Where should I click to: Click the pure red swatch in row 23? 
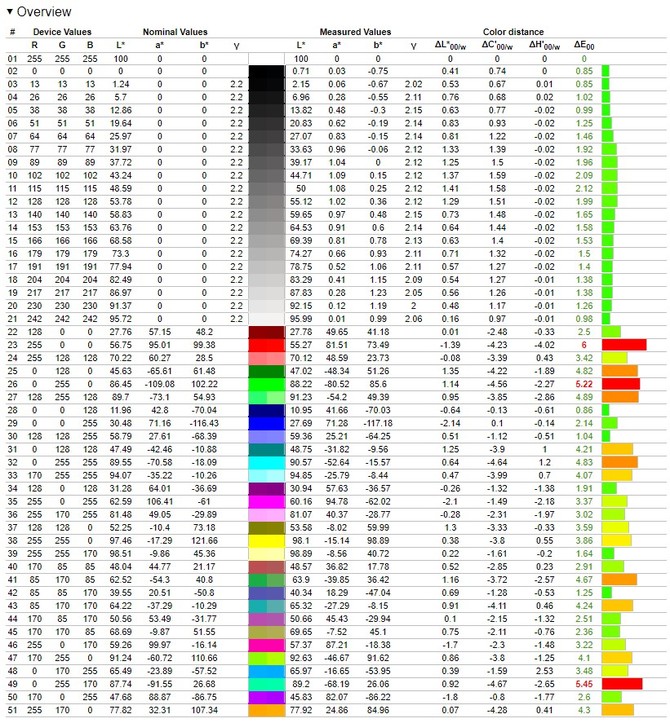point(267,345)
